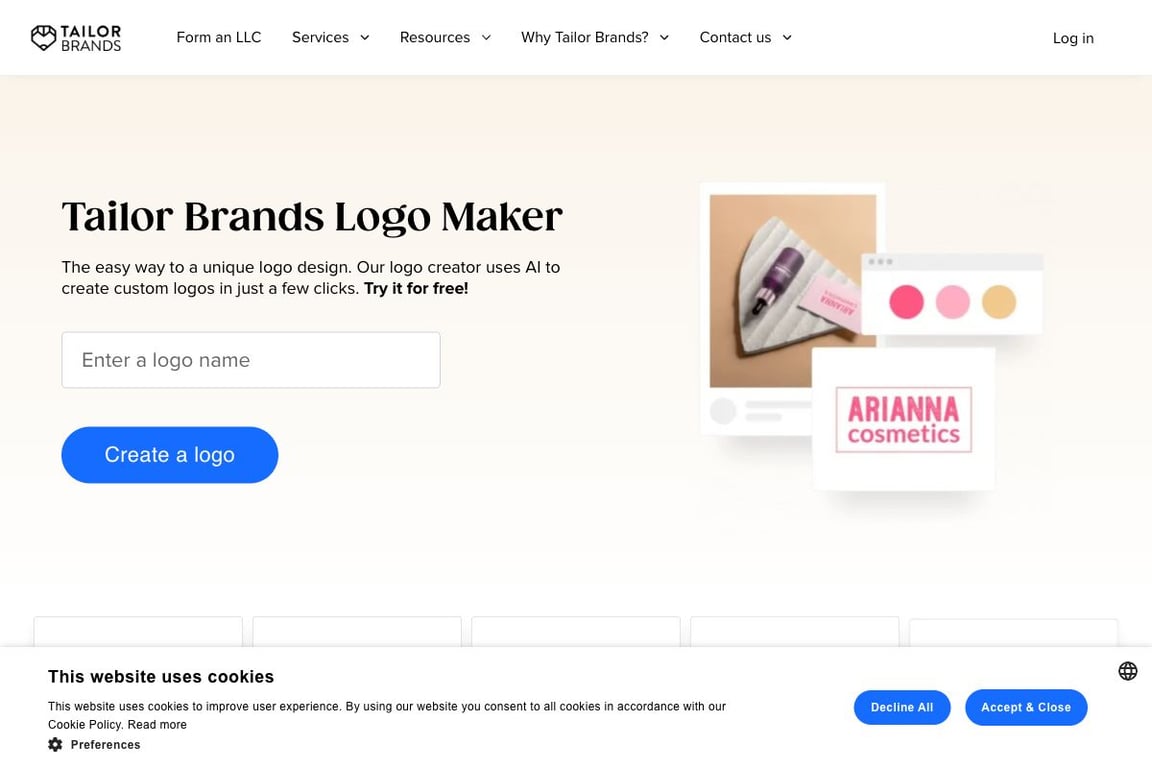Screen dimensions: 1152x768
Task: Click Accept & Close cookies button
Action: pyautogui.click(x=1026, y=707)
